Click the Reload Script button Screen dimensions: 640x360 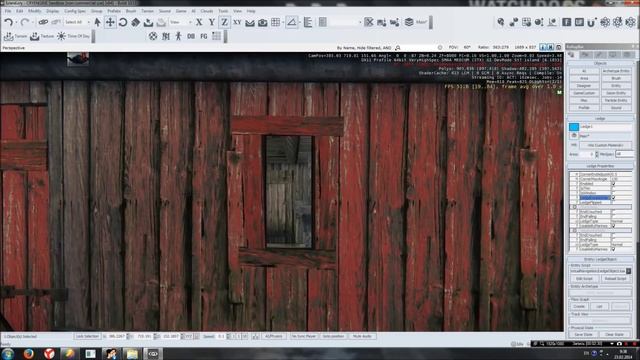click(616, 279)
